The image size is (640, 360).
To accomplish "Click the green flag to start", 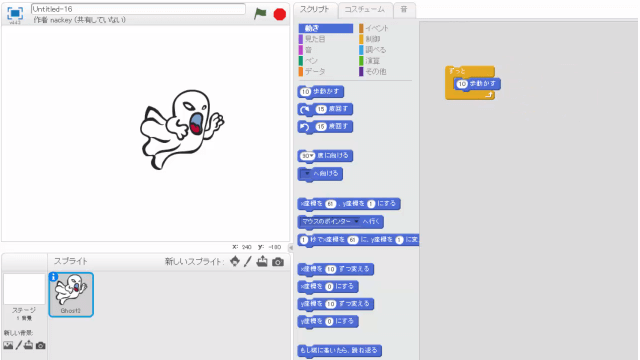I will pos(260,13).
